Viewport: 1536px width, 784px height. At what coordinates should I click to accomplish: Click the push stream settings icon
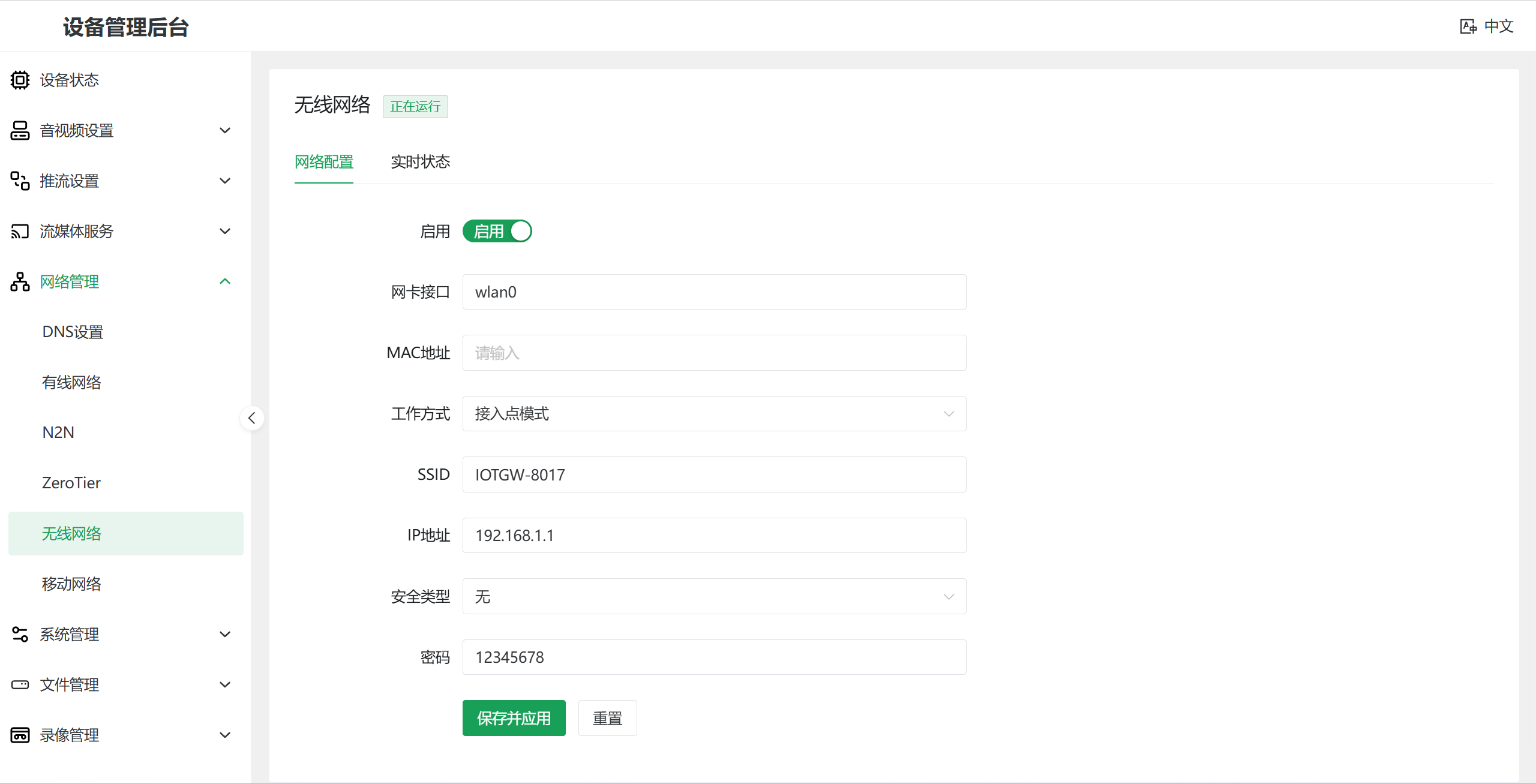tap(20, 181)
